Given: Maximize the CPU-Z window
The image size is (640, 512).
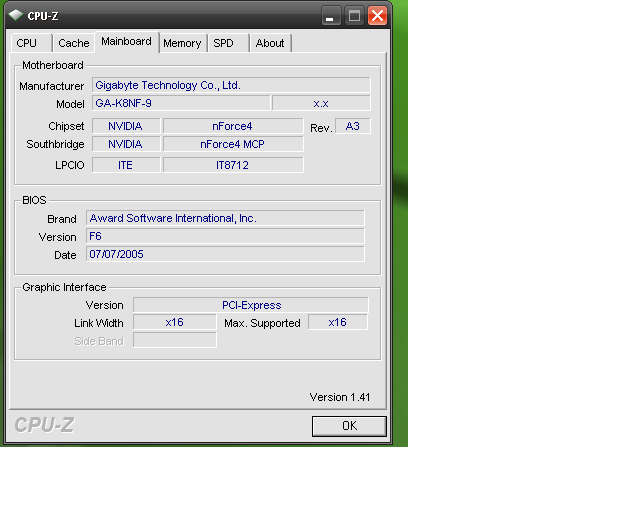Looking at the screenshot, I should tap(354, 16).
